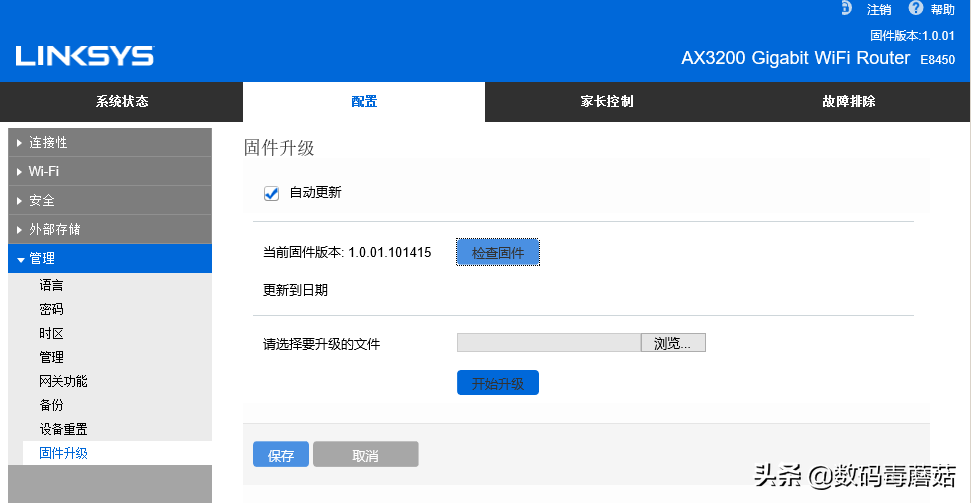971x503 pixels.
Task: Expand the 连接性 sidebar section
Action: 110,142
